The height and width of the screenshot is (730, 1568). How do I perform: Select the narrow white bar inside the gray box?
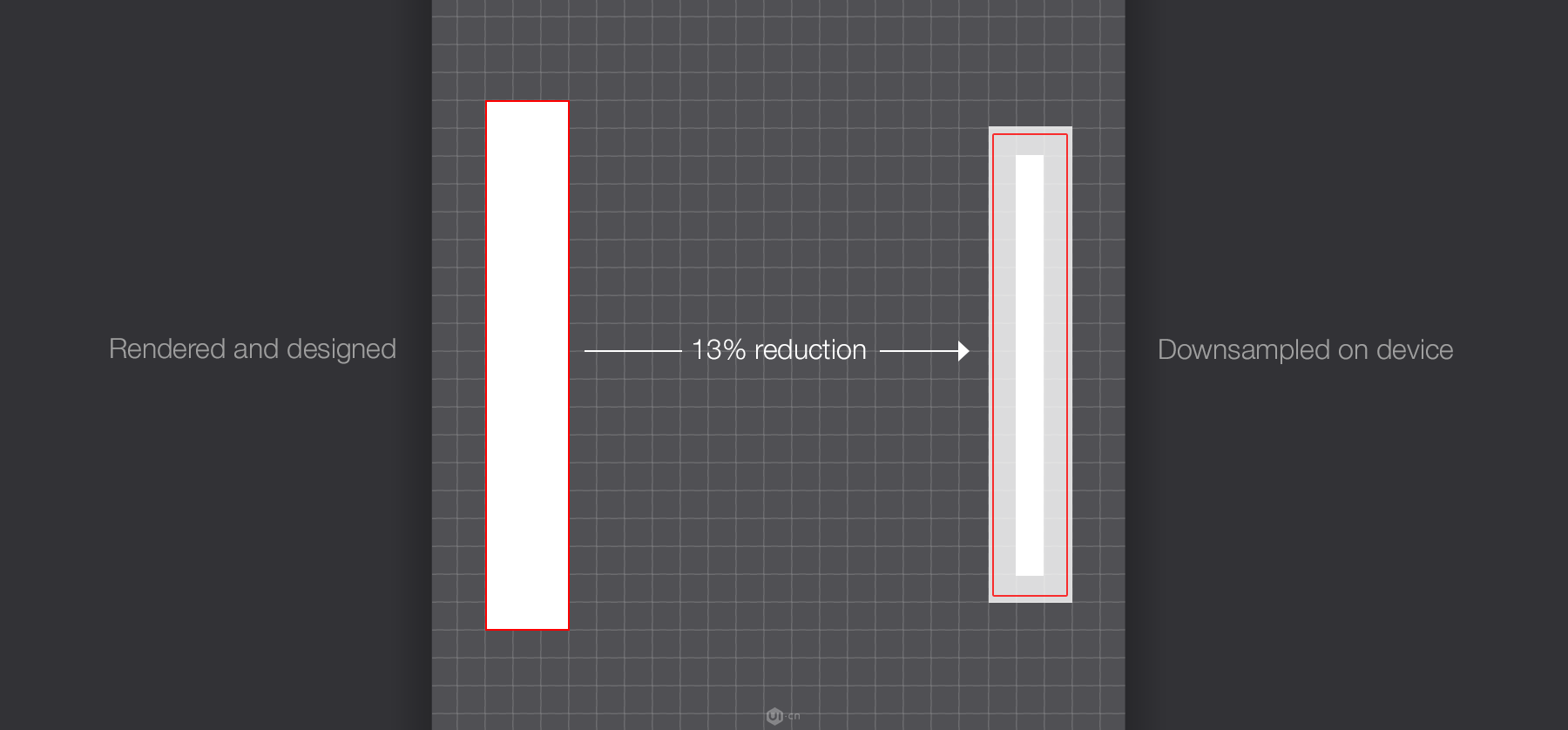click(x=1030, y=365)
